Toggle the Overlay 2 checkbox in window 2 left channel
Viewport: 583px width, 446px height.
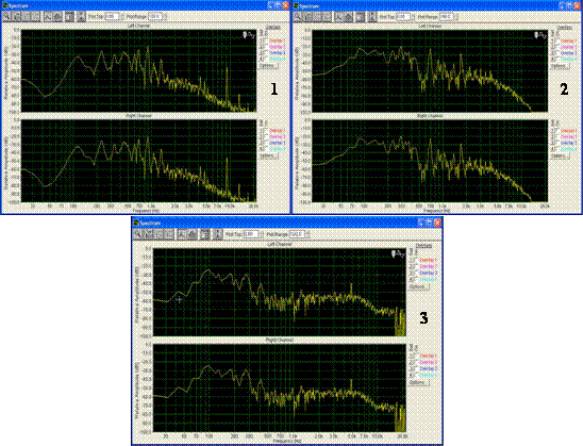(553, 47)
